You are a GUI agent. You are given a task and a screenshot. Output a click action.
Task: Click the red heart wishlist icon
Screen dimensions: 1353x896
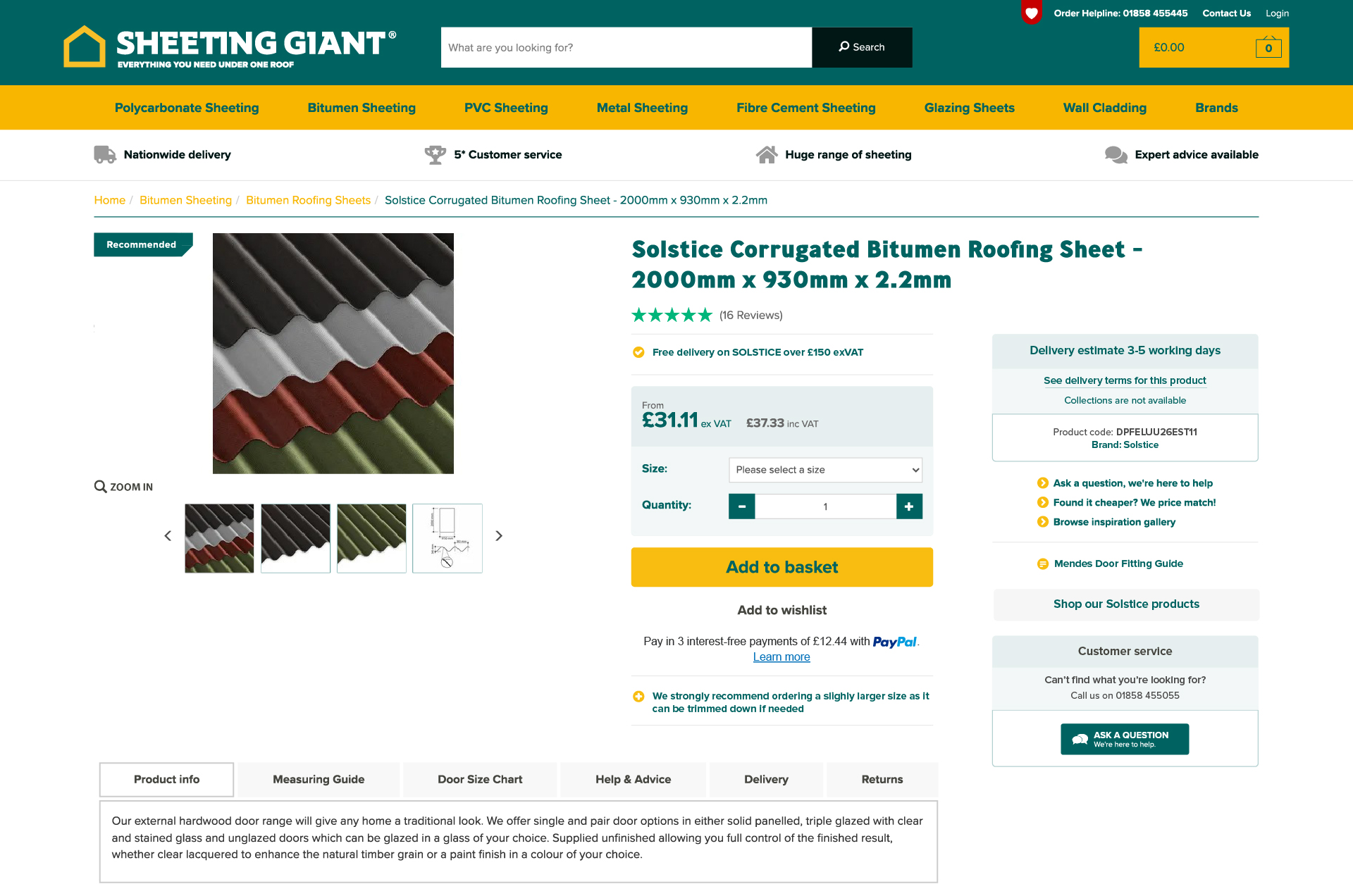tap(1031, 13)
